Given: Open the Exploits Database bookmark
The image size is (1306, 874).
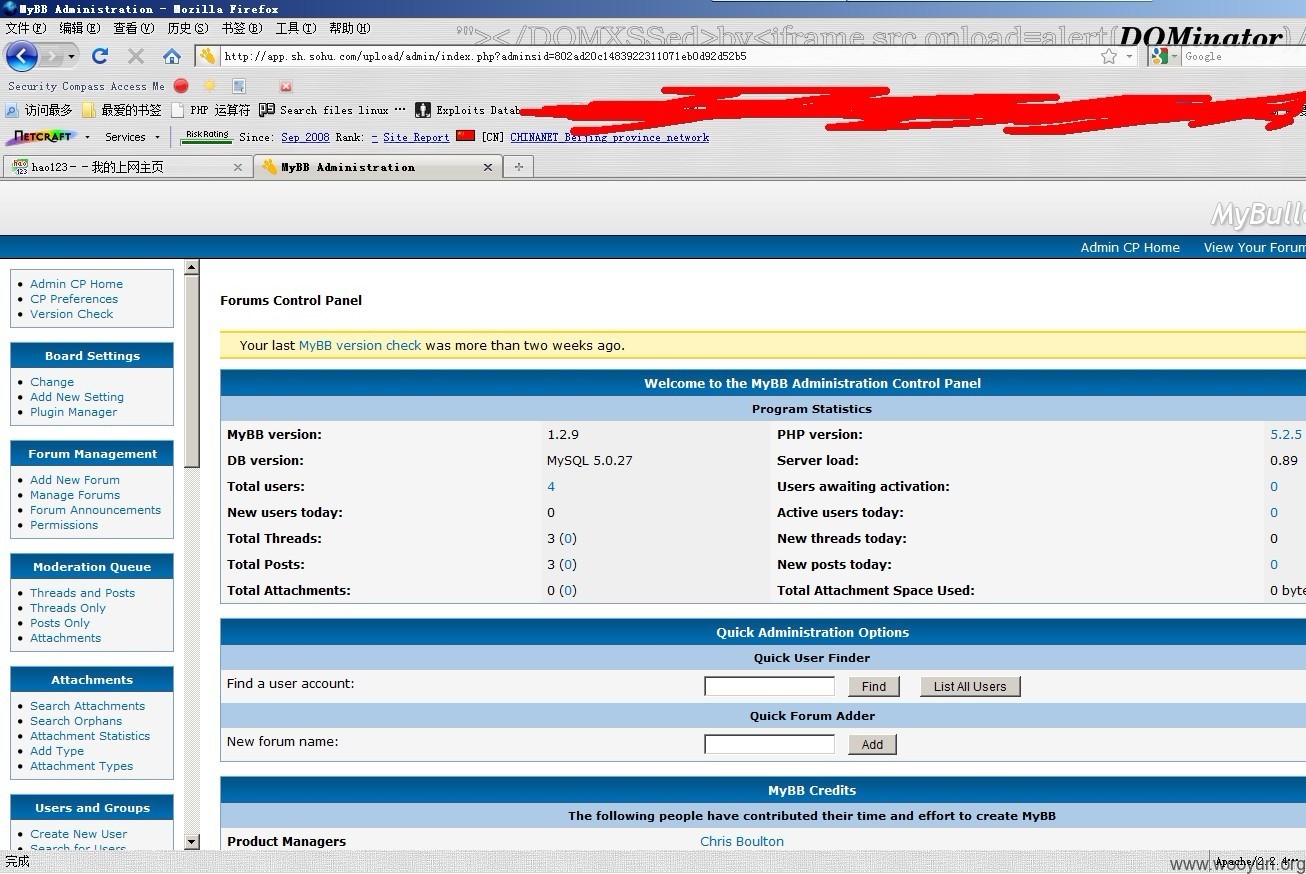Looking at the screenshot, I should point(468,110).
